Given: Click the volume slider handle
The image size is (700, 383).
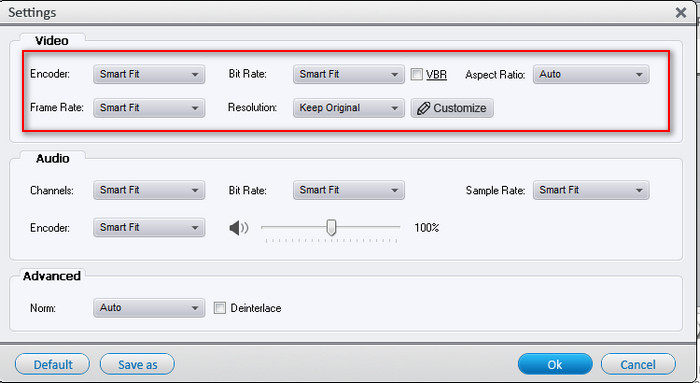Looking at the screenshot, I should point(331,227).
